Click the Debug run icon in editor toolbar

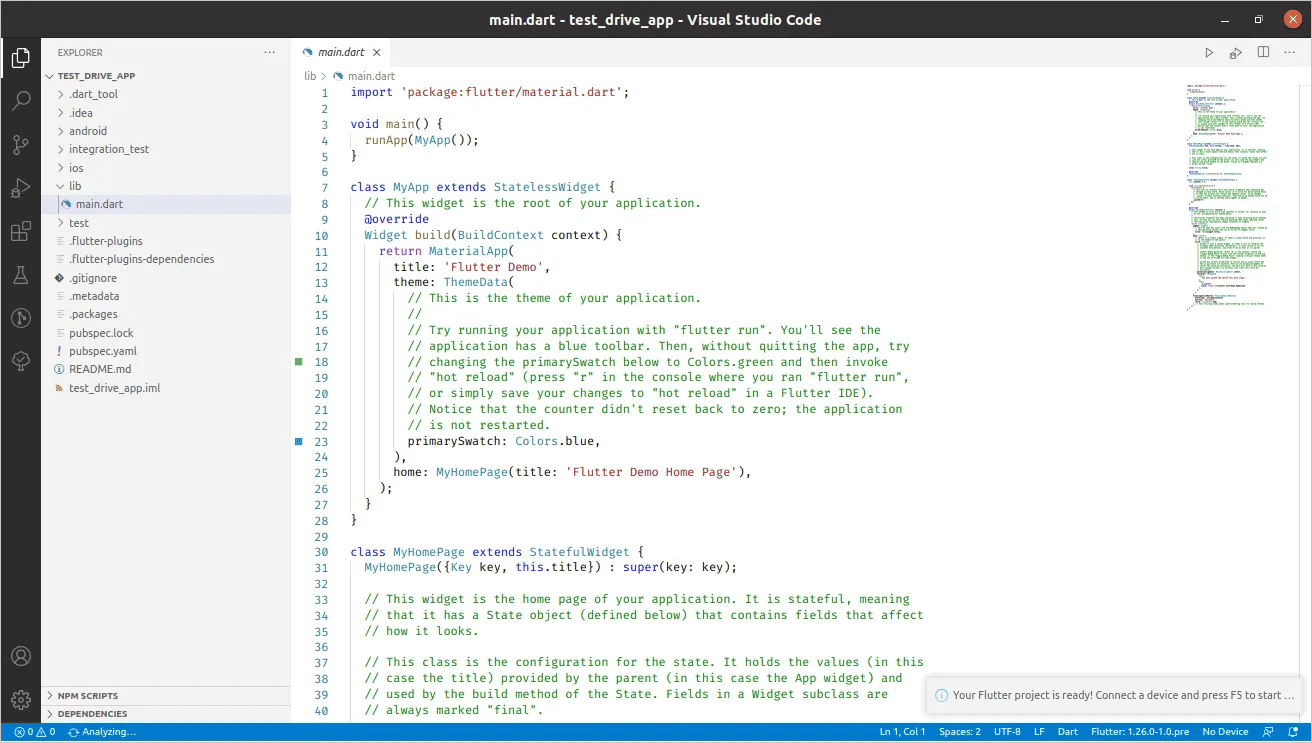[1236, 52]
